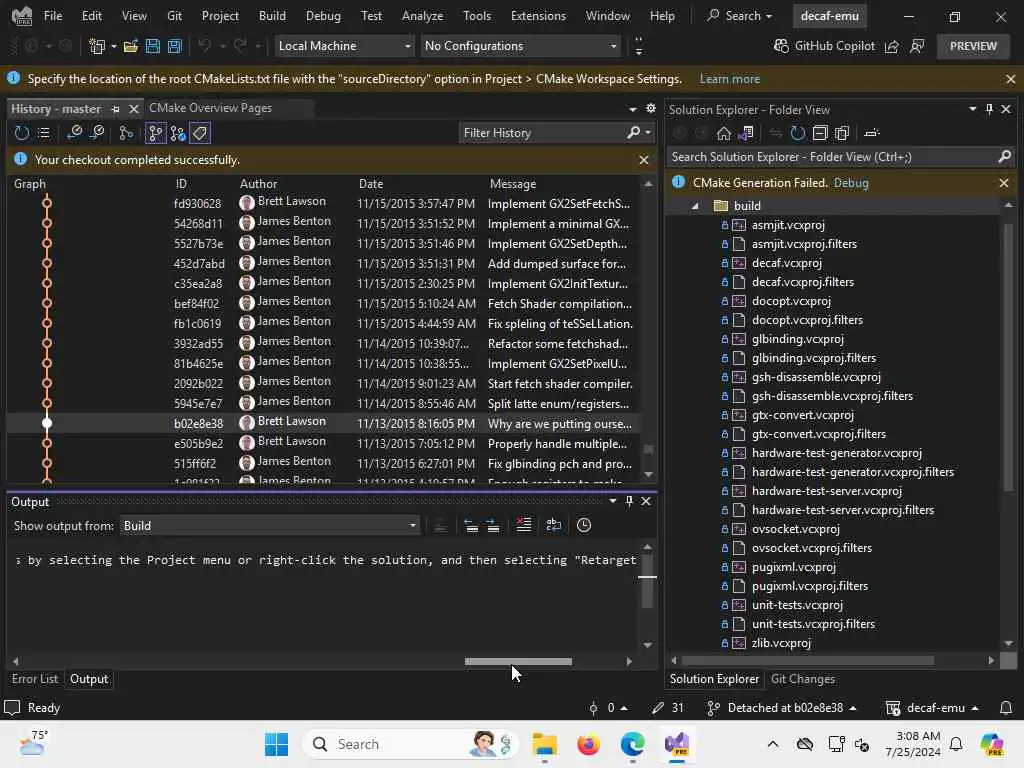Open the Local Machine target dropdown
1024x768 pixels.
pyautogui.click(x=344, y=46)
